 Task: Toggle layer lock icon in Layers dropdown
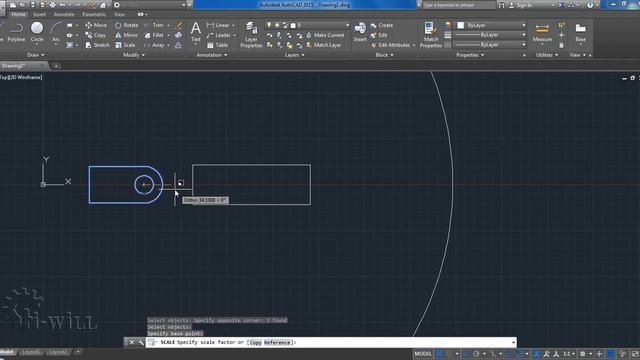click(285, 25)
